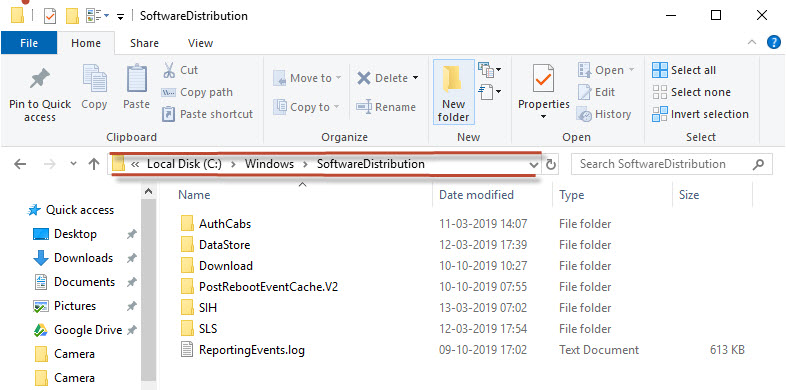Invert selection of items
Screen dimensions: 786x390
click(x=700, y=114)
